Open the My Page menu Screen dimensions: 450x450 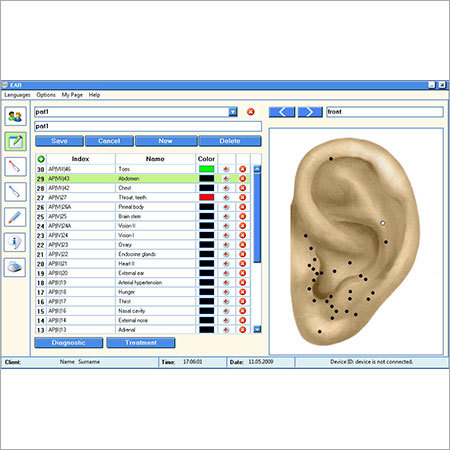click(x=72, y=95)
